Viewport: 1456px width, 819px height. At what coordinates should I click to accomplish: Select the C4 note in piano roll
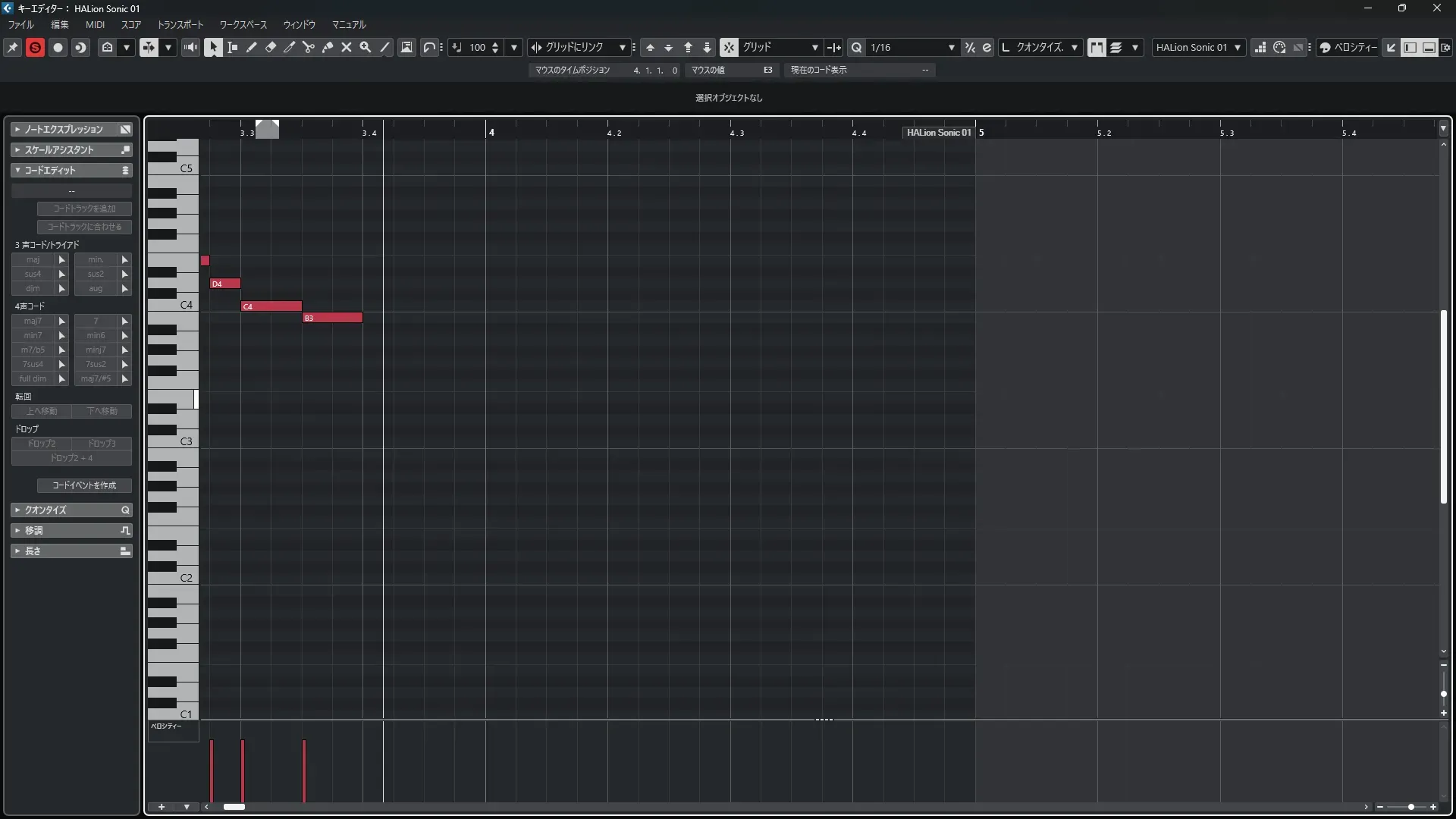pos(271,306)
